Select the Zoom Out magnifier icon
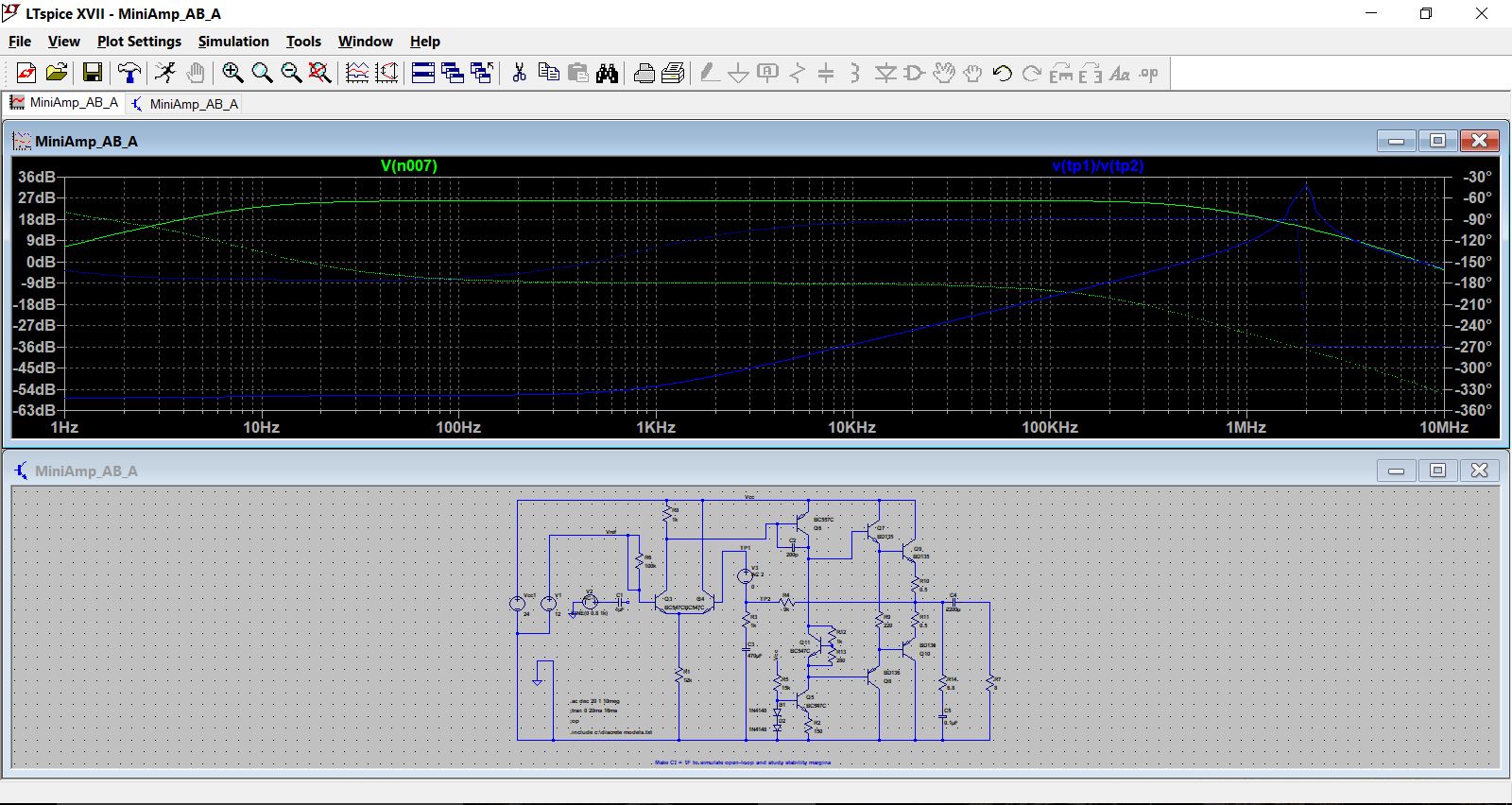The height and width of the screenshot is (805, 1512). (291, 73)
